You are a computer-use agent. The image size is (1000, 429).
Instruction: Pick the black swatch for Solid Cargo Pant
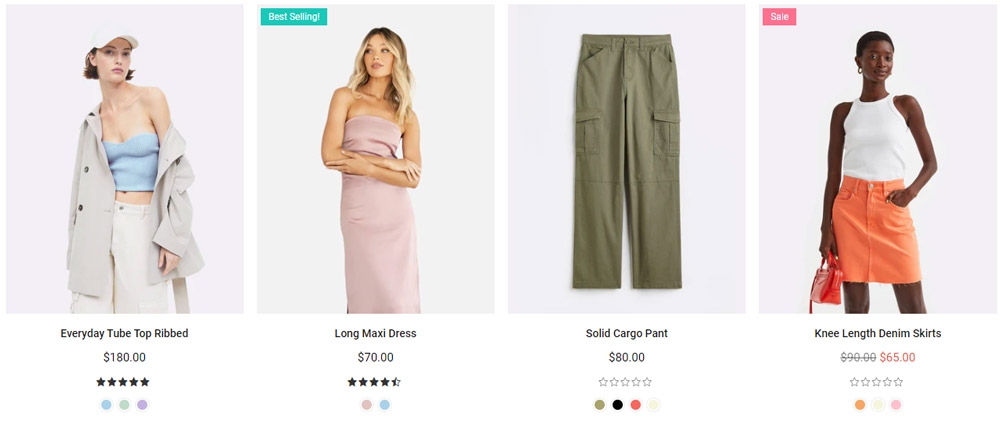point(617,405)
